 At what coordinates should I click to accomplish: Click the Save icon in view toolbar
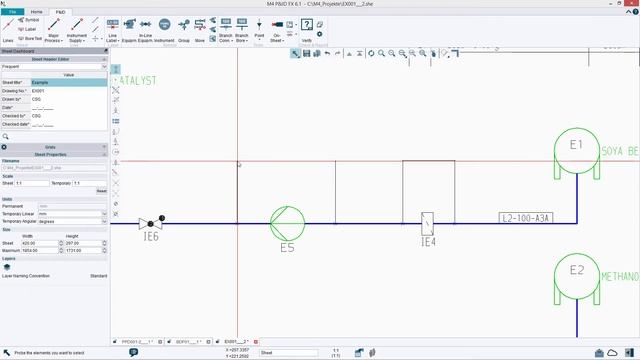click(307, 53)
